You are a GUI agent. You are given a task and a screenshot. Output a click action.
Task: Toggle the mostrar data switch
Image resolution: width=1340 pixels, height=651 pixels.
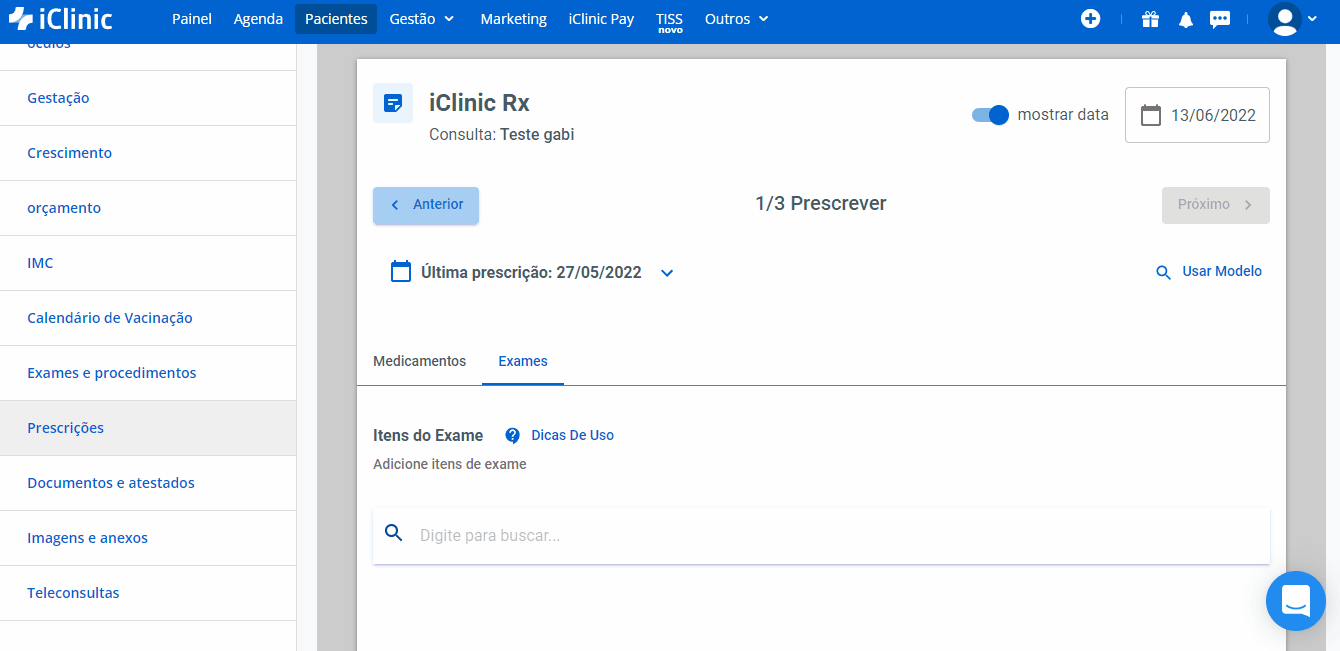pos(990,115)
